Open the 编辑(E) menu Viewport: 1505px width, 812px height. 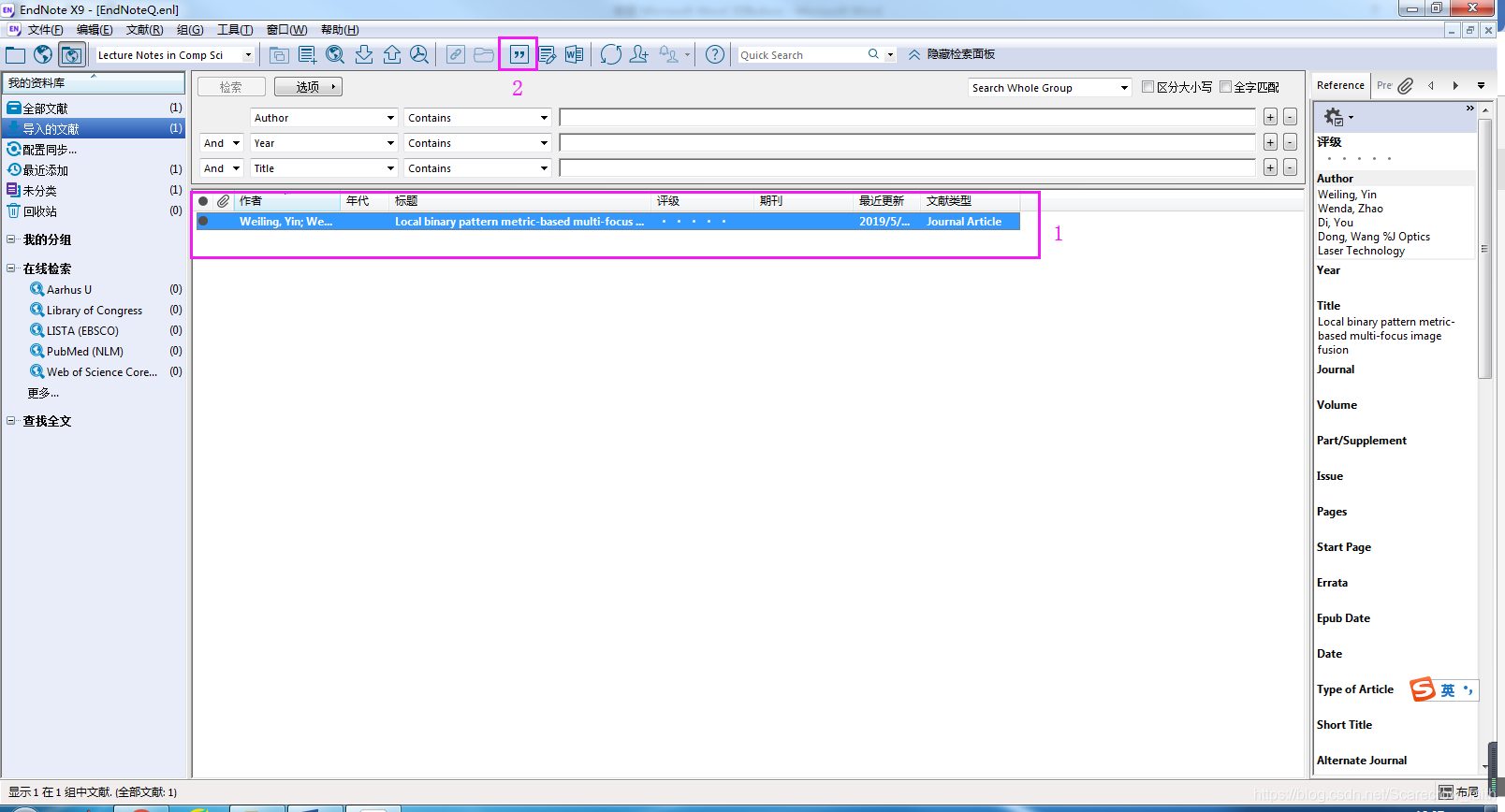(95, 30)
